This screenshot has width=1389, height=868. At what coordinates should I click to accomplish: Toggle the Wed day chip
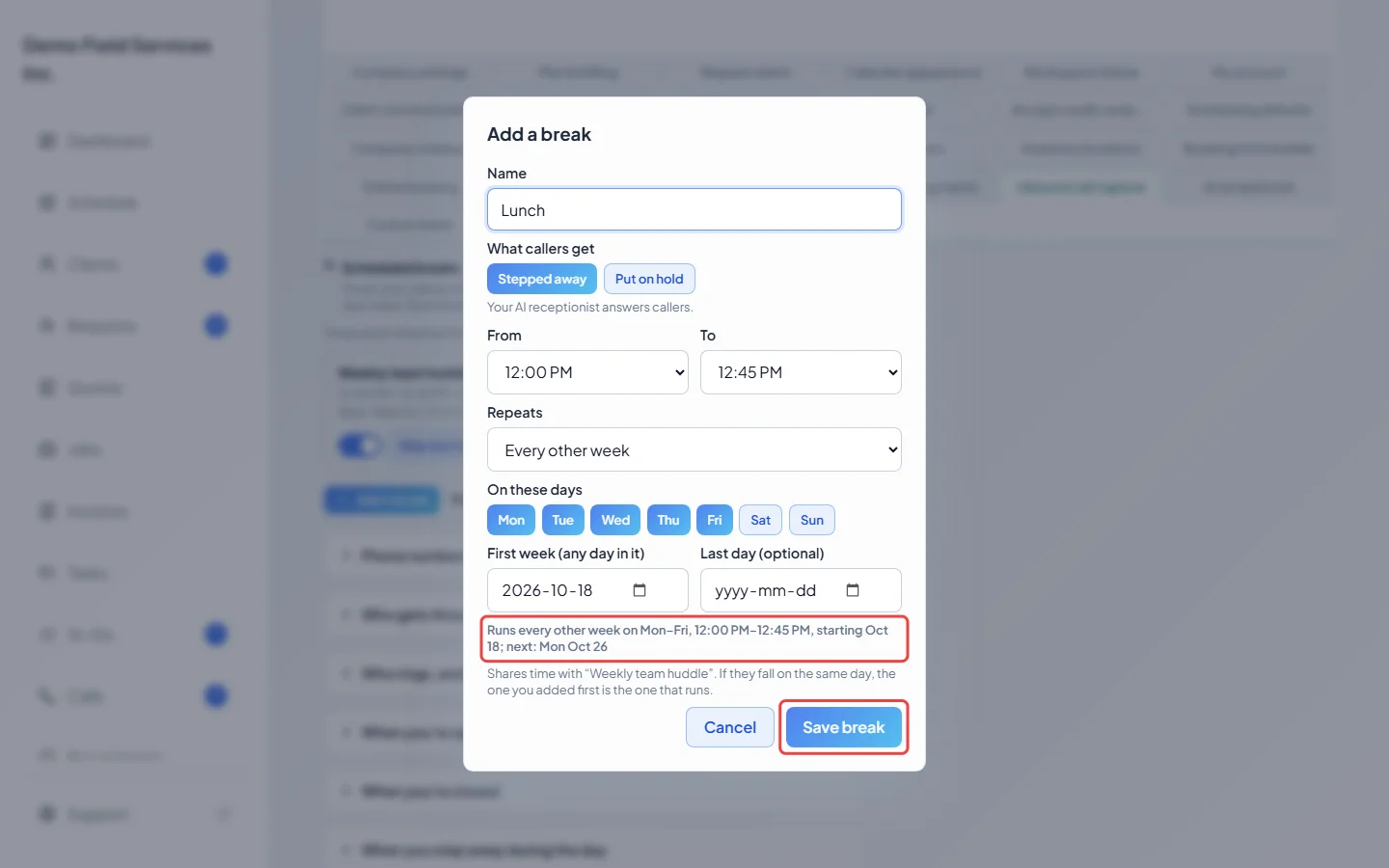tap(615, 520)
